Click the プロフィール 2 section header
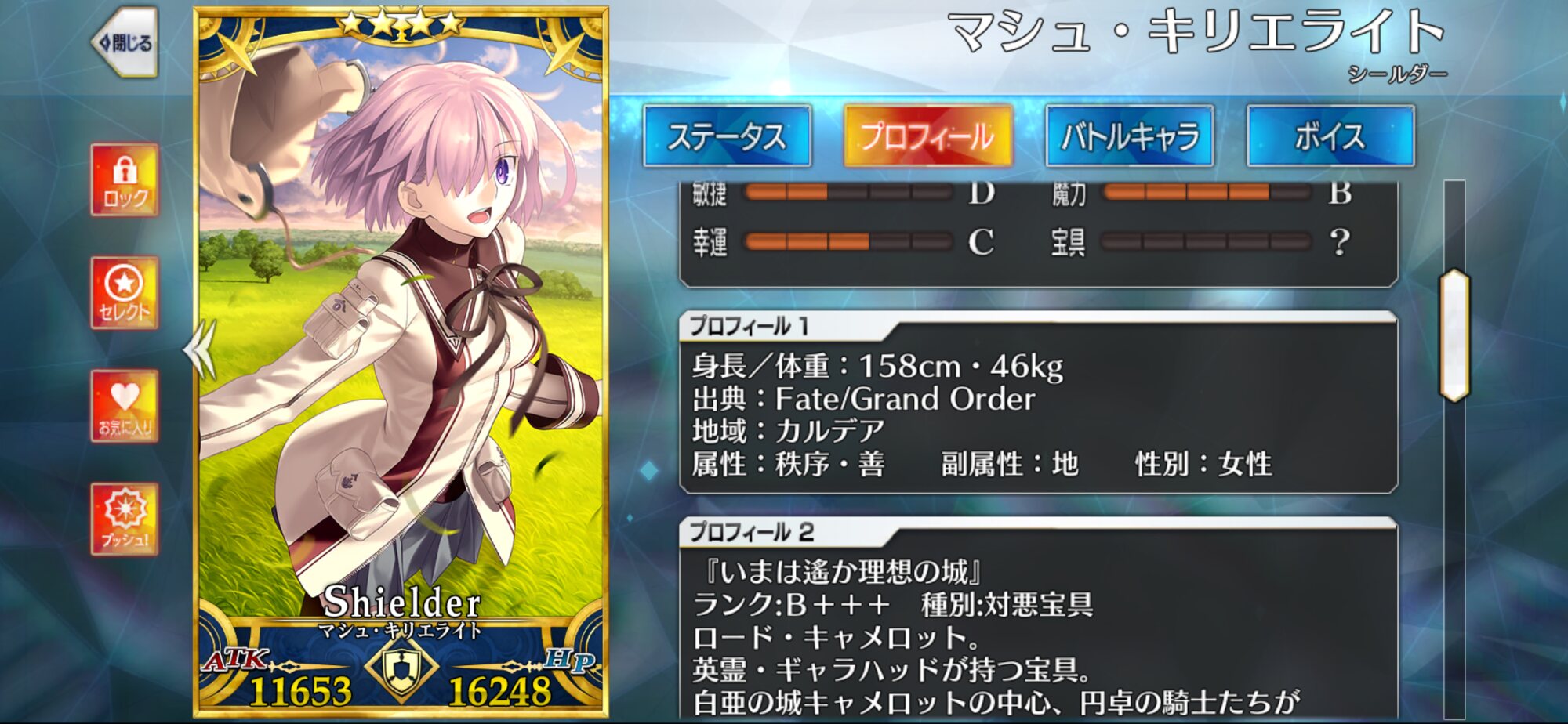Image resolution: width=1568 pixels, height=724 pixels. (753, 532)
